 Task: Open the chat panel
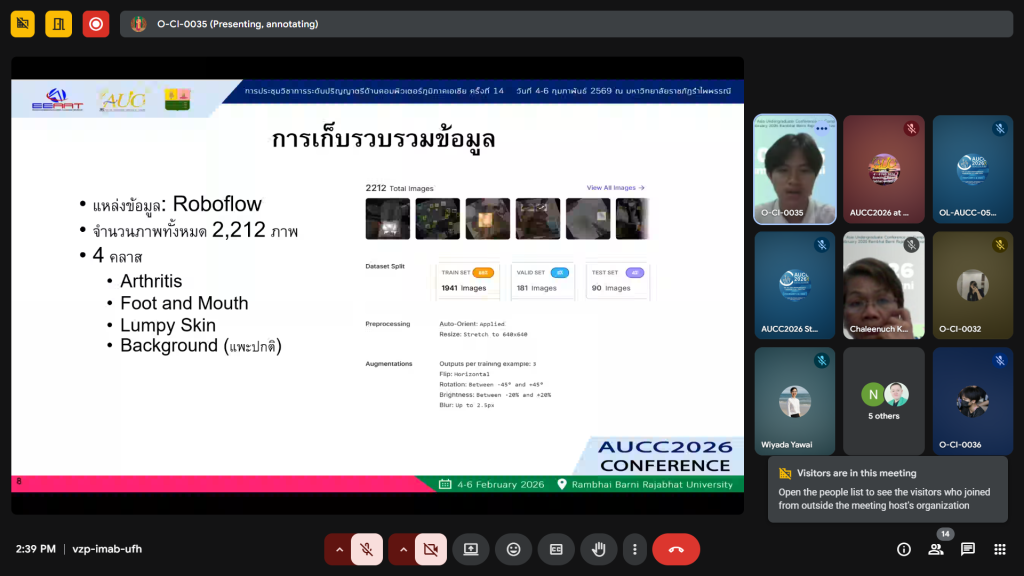pos(968,549)
